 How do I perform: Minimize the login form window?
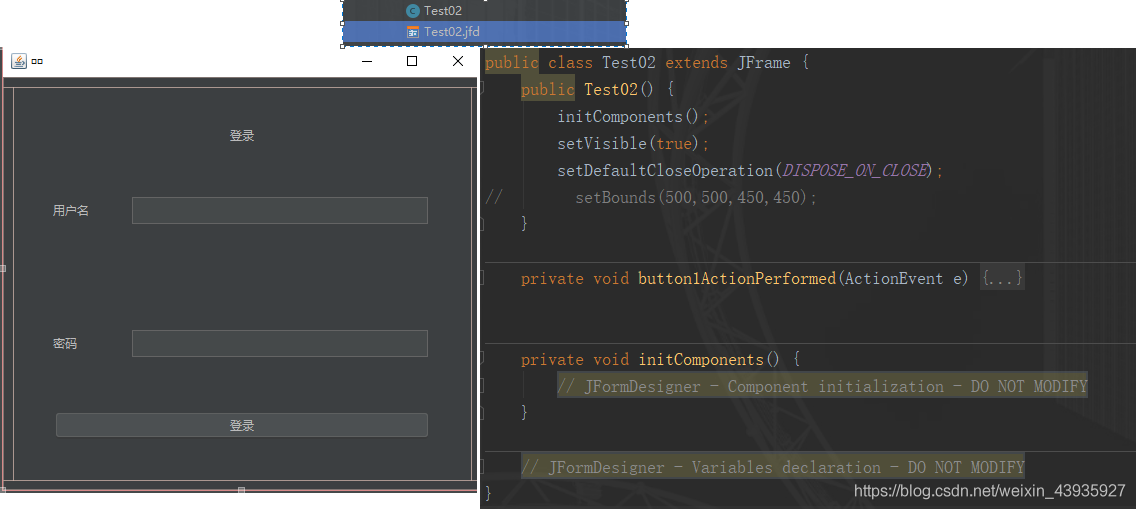tap(367, 61)
